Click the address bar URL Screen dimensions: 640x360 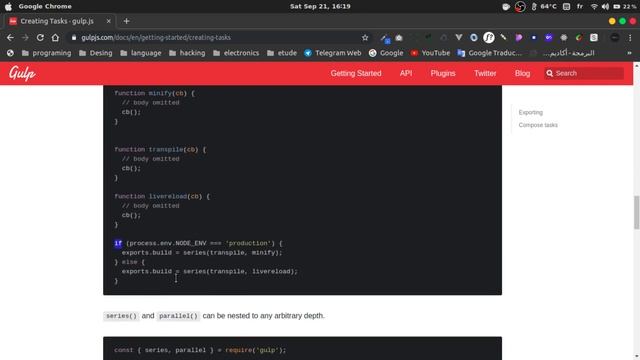click(156, 38)
